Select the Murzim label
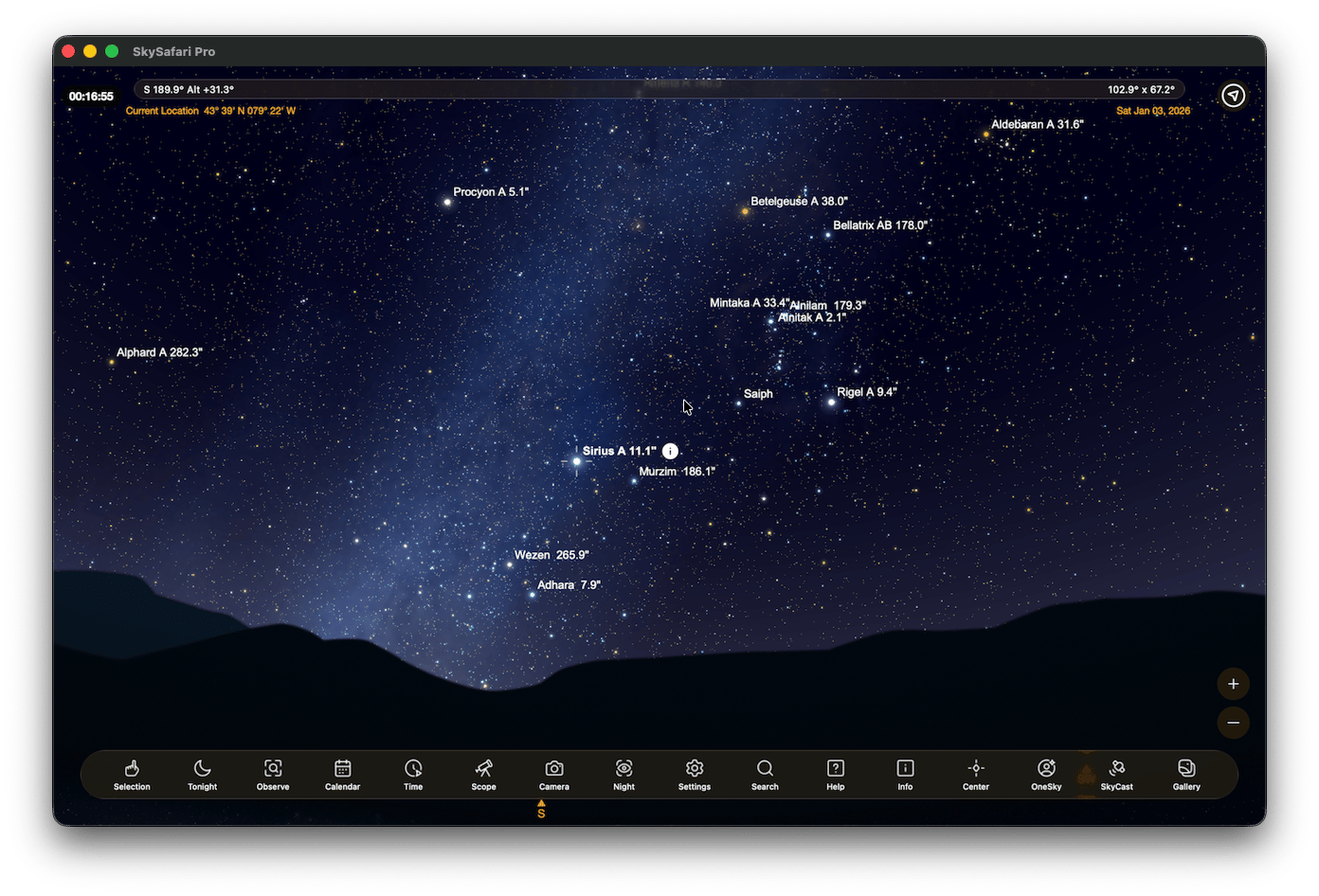Viewport: 1319px width, 896px height. [677, 472]
